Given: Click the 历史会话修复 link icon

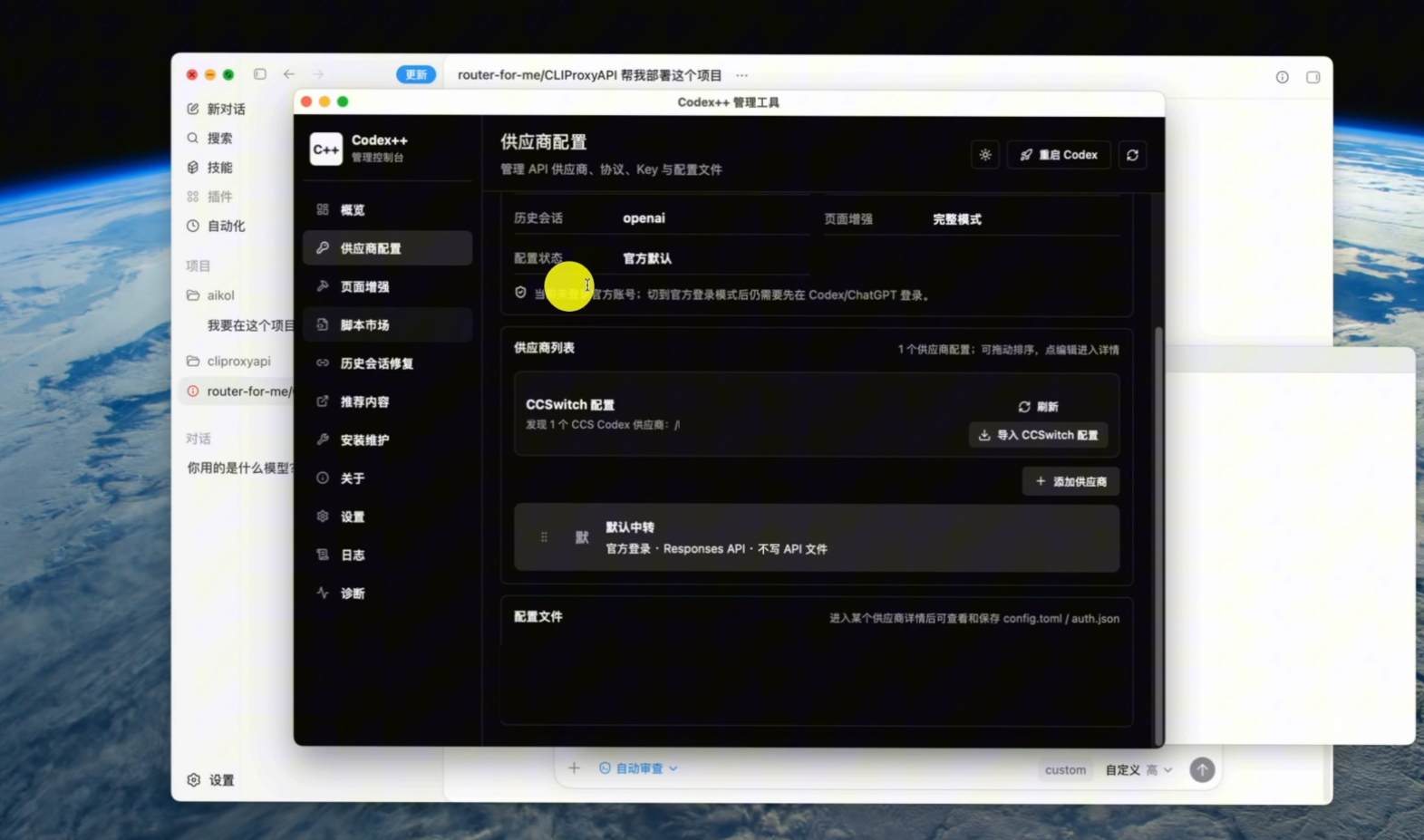Looking at the screenshot, I should pyautogui.click(x=323, y=362).
